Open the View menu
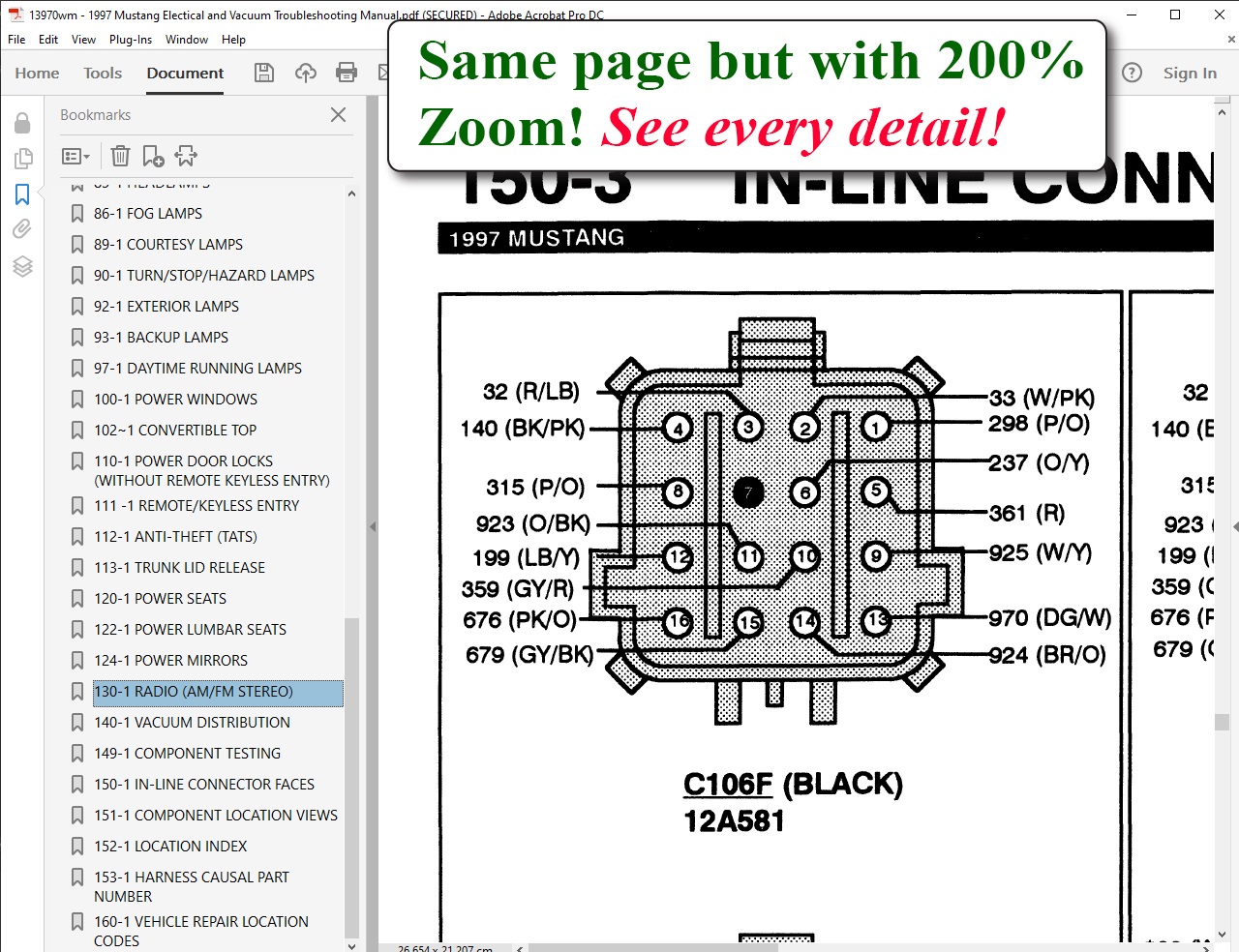 pos(83,40)
